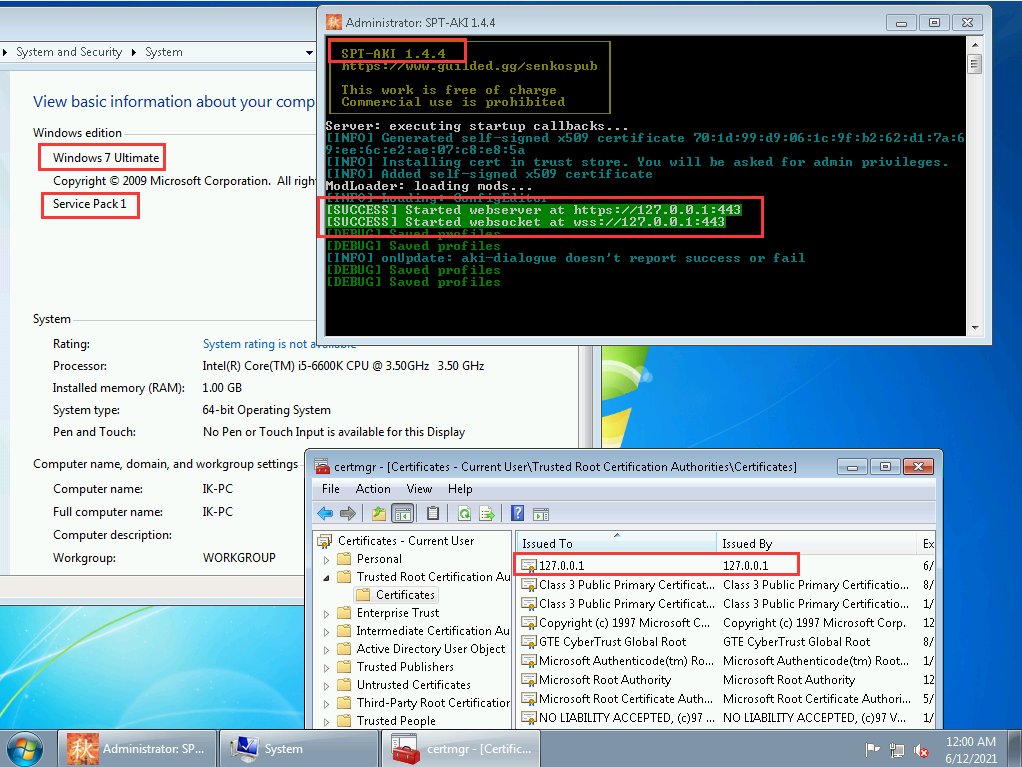This screenshot has height=767, width=1022.
Task: Expand the Trusted Publishers node
Action: pyautogui.click(x=327, y=667)
